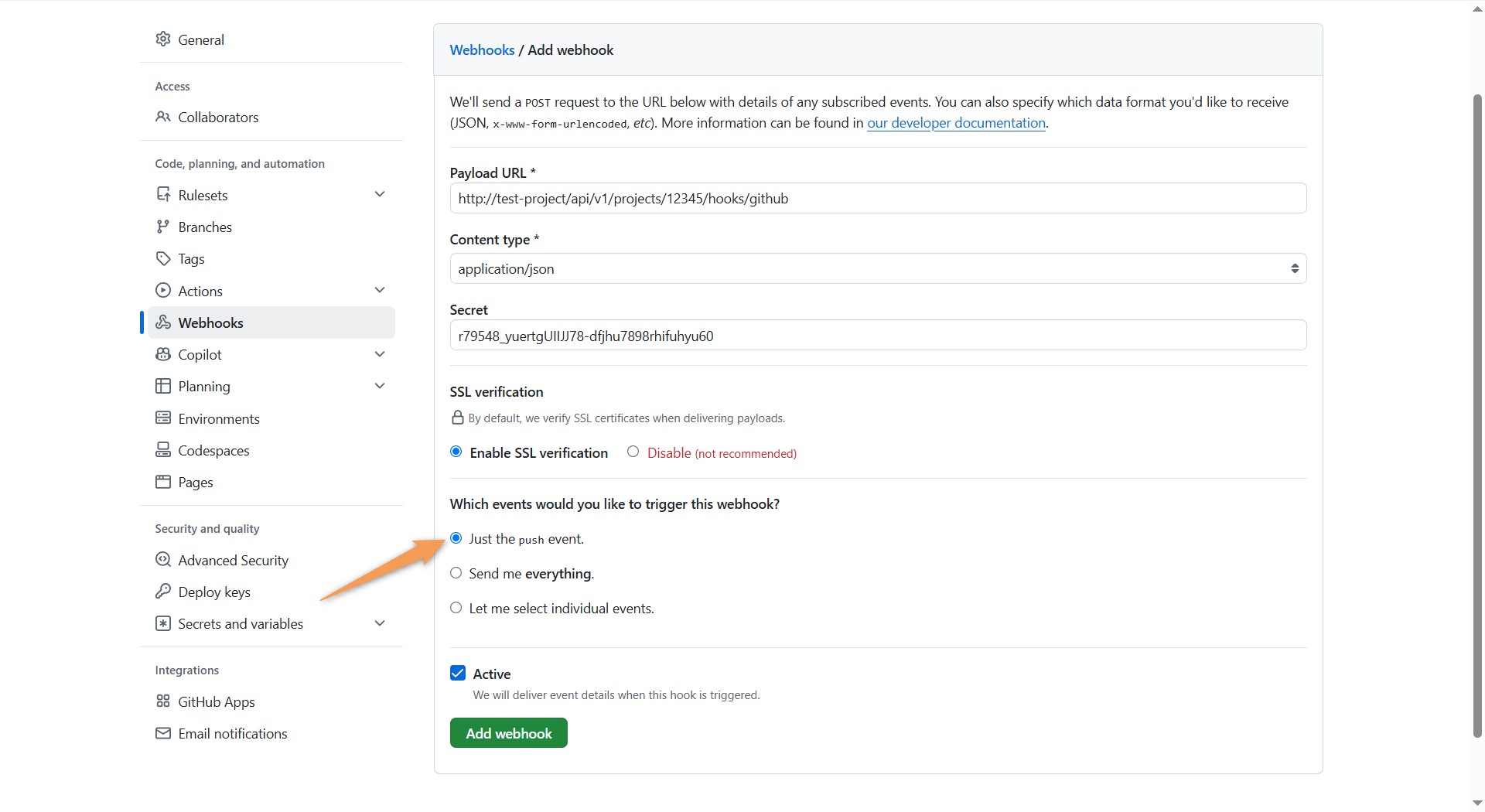
Task: Choose Let me select individual events
Action: click(x=456, y=608)
